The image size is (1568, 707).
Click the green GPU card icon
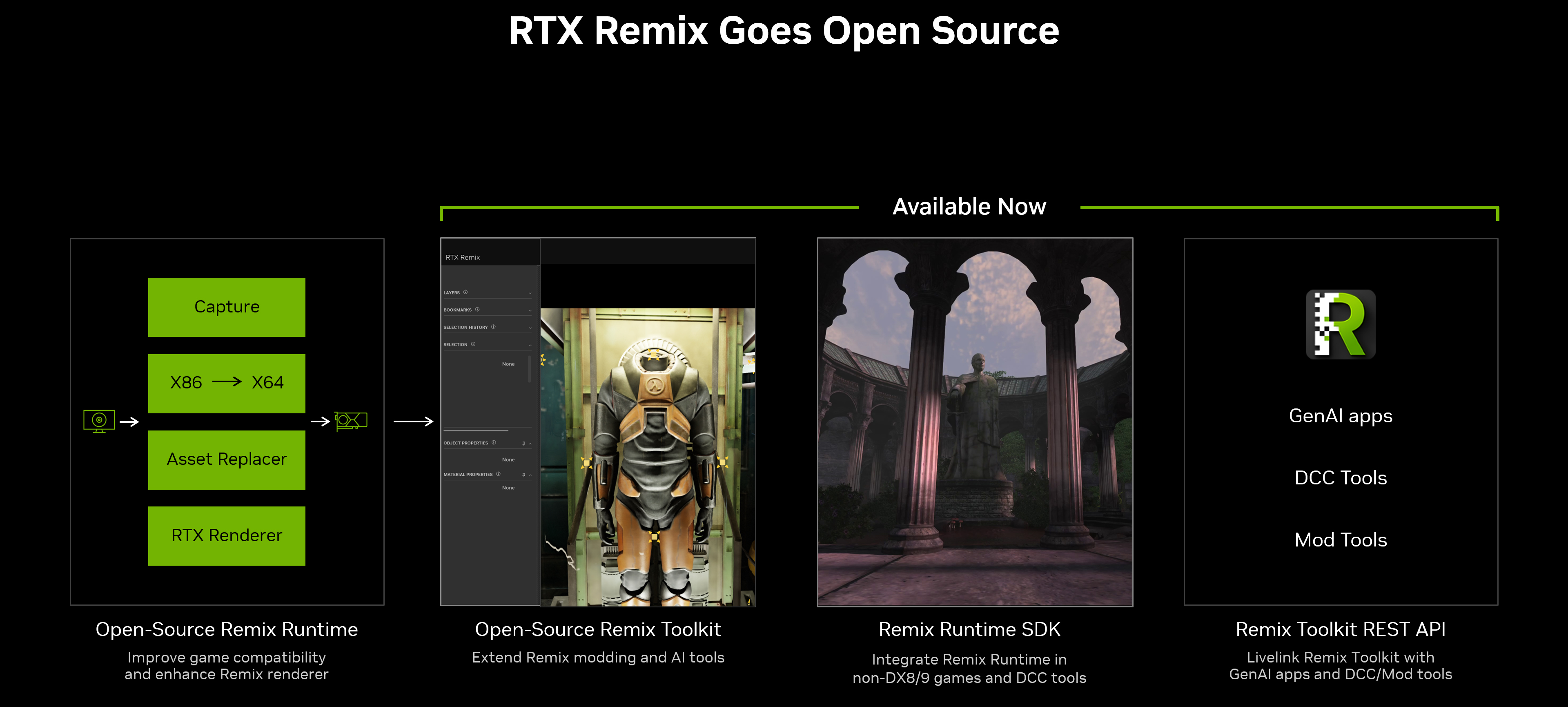pyautogui.click(x=351, y=420)
